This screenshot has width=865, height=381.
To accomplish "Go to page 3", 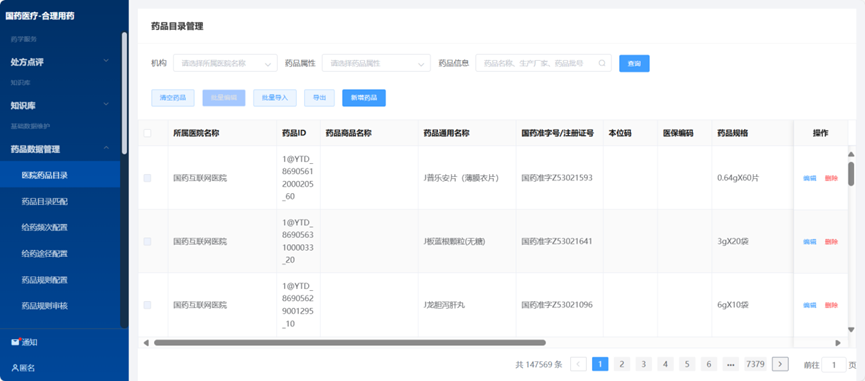I will click(x=643, y=364).
